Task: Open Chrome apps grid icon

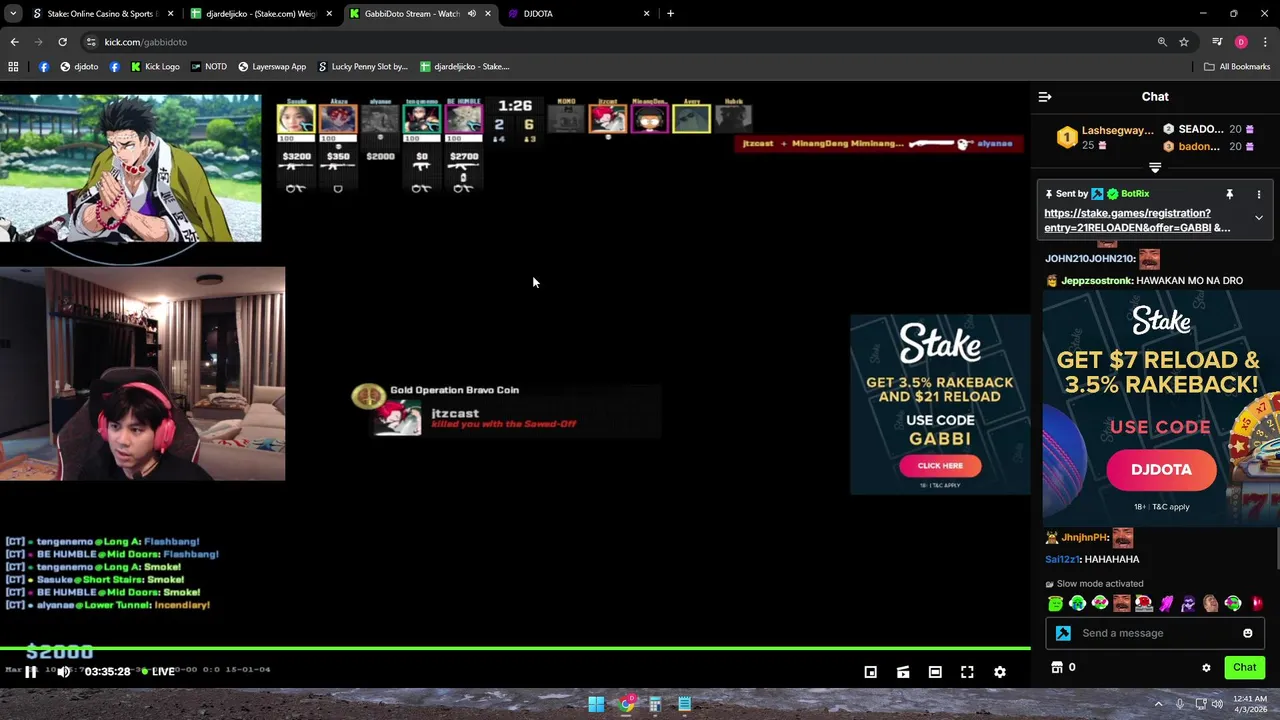Action: pos(13,67)
